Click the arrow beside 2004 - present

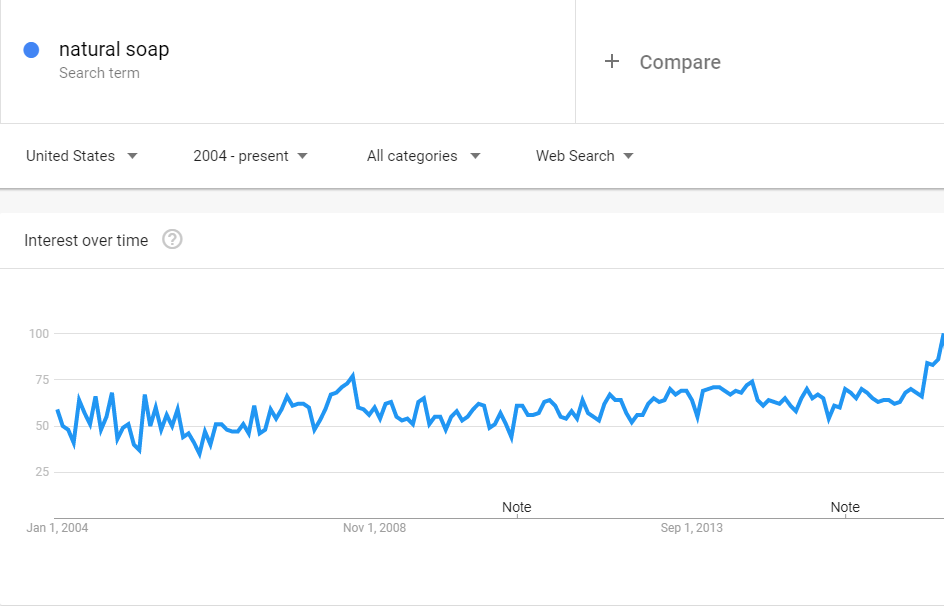(x=302, y=156)
